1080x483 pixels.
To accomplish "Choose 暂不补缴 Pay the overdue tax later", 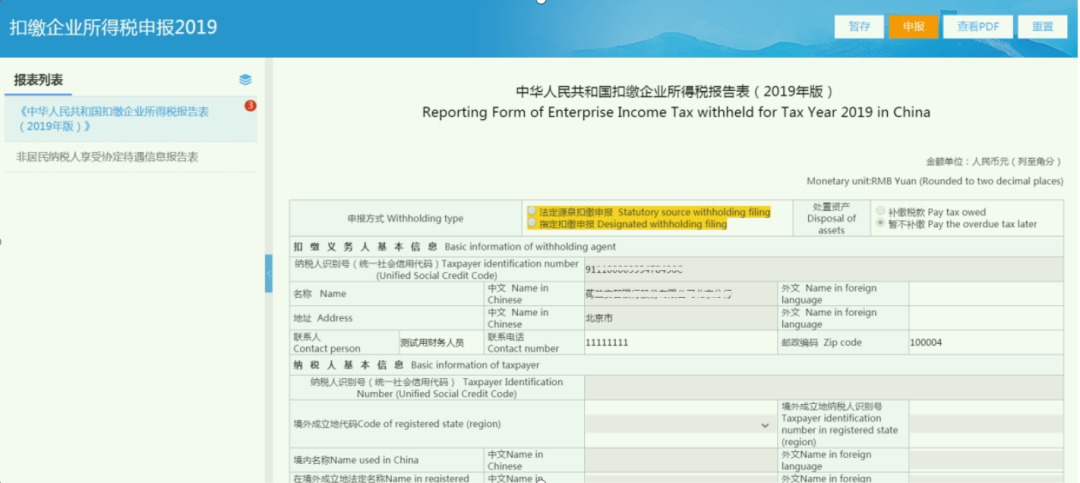I will [x=880, y=224].
